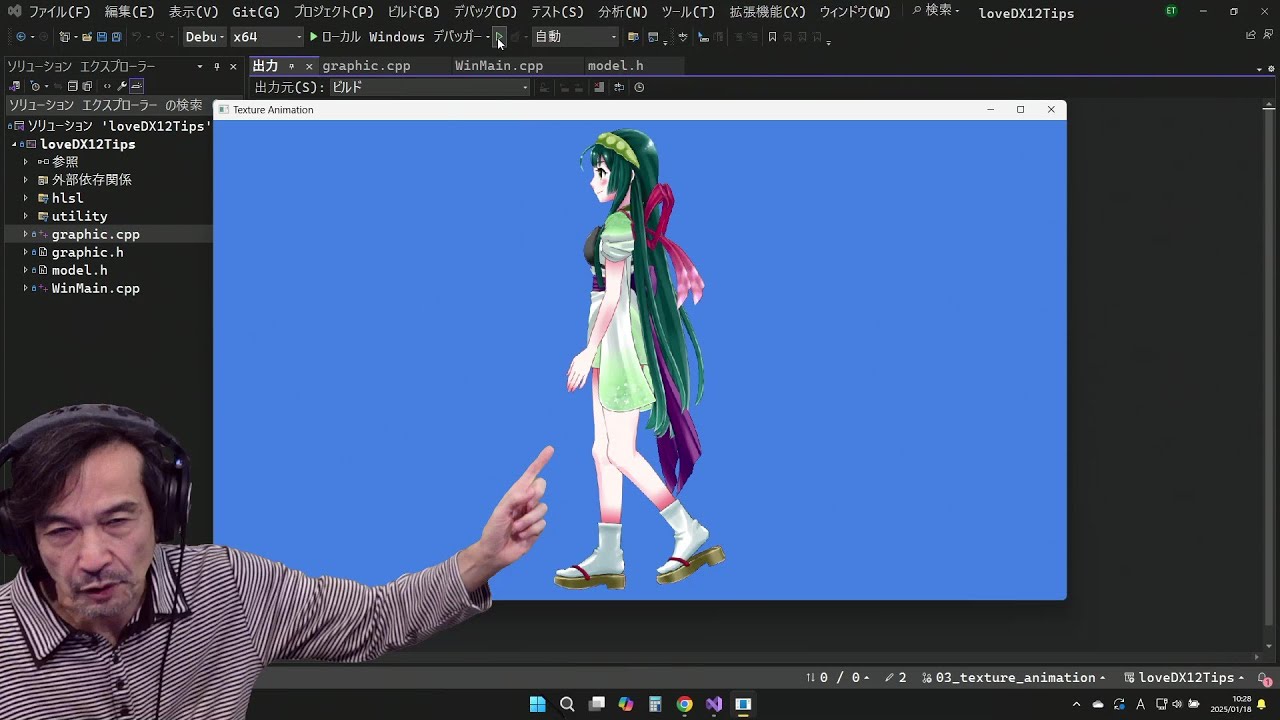The height and width of the screenshot is (720, 1280).
Task: Select WinMain.cpp in Solution Explorer tree
Action: [x=95, y=288]
